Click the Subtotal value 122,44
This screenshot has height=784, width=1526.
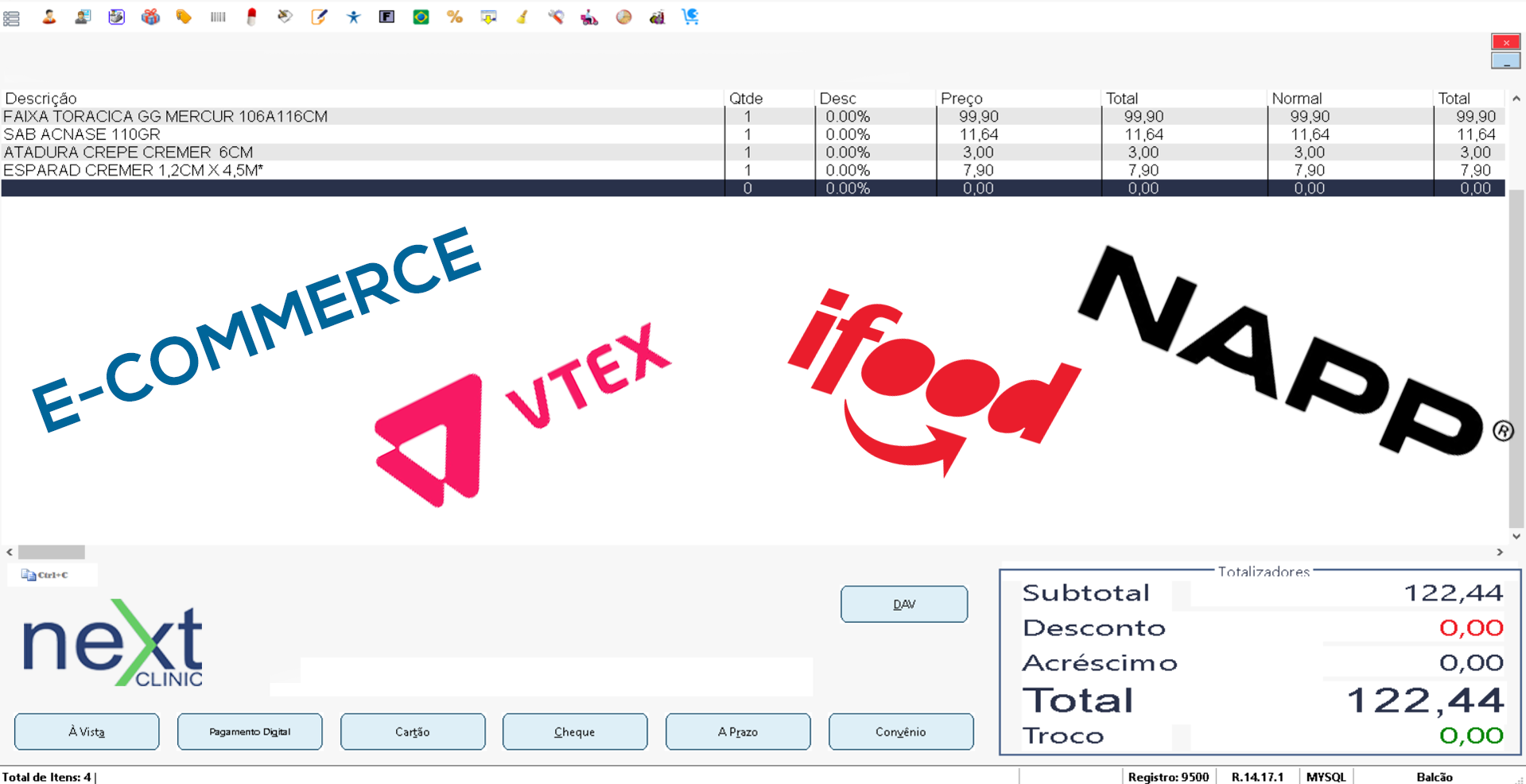pyautogui.click(x=1454, y=593)
